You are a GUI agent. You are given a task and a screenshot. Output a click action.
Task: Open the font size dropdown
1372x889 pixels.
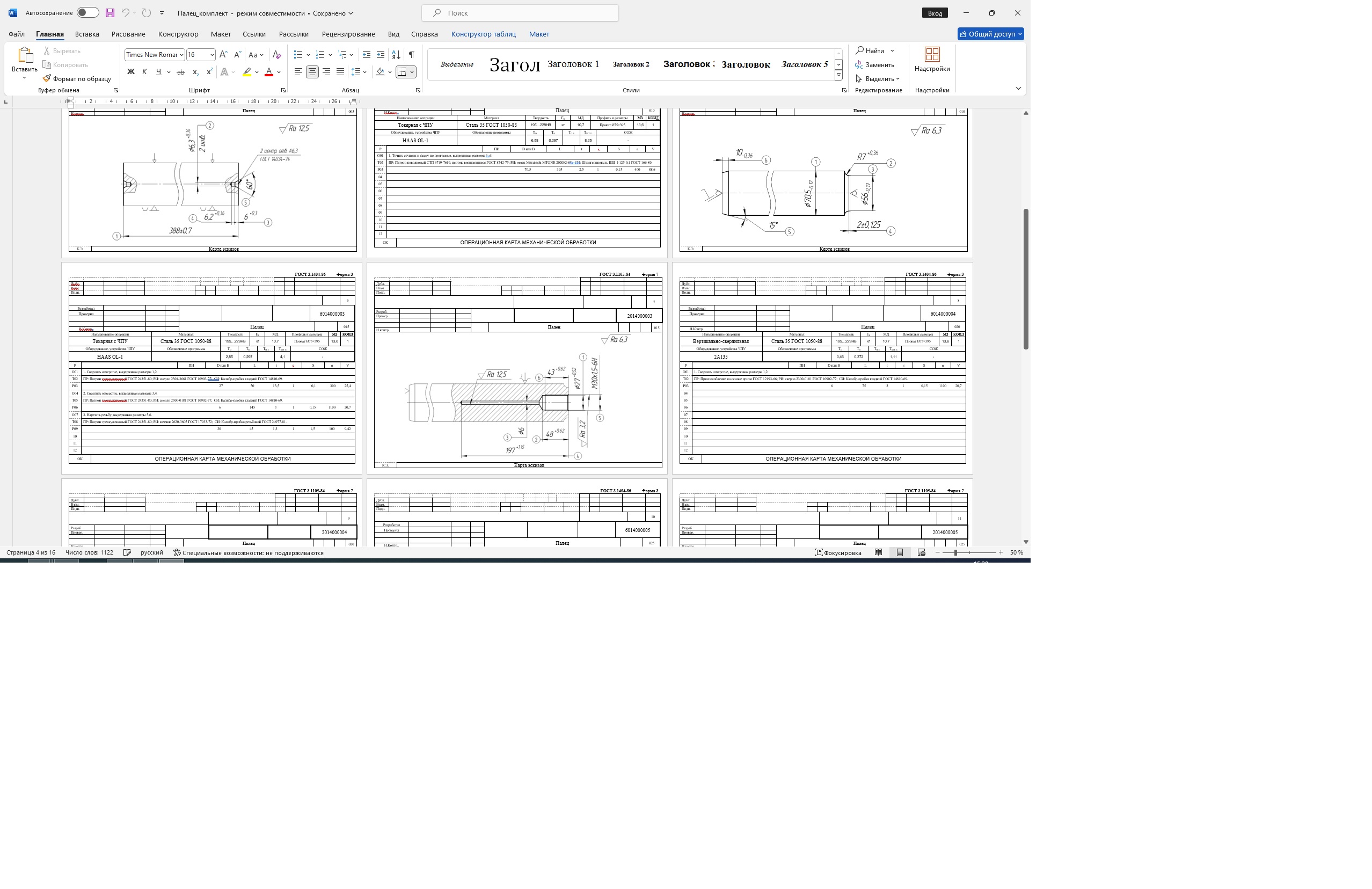point(212,55)
